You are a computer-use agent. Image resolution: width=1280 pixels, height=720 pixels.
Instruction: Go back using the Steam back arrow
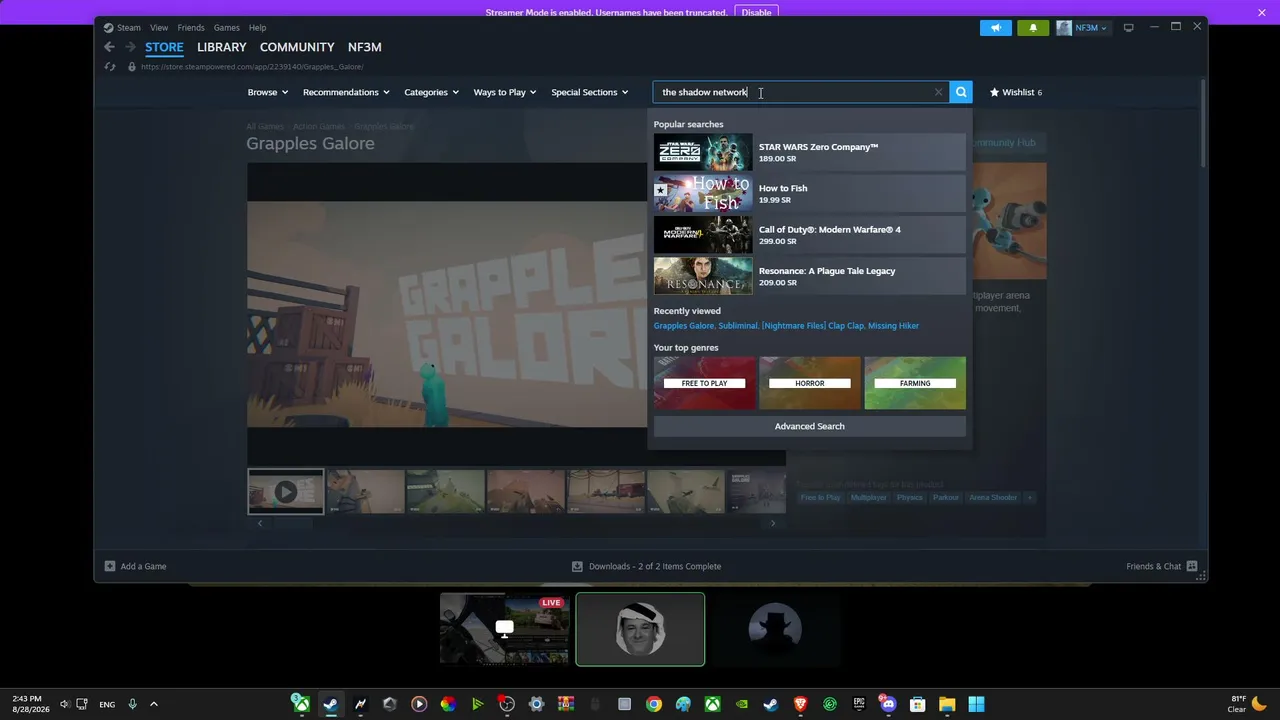point(110,47)
